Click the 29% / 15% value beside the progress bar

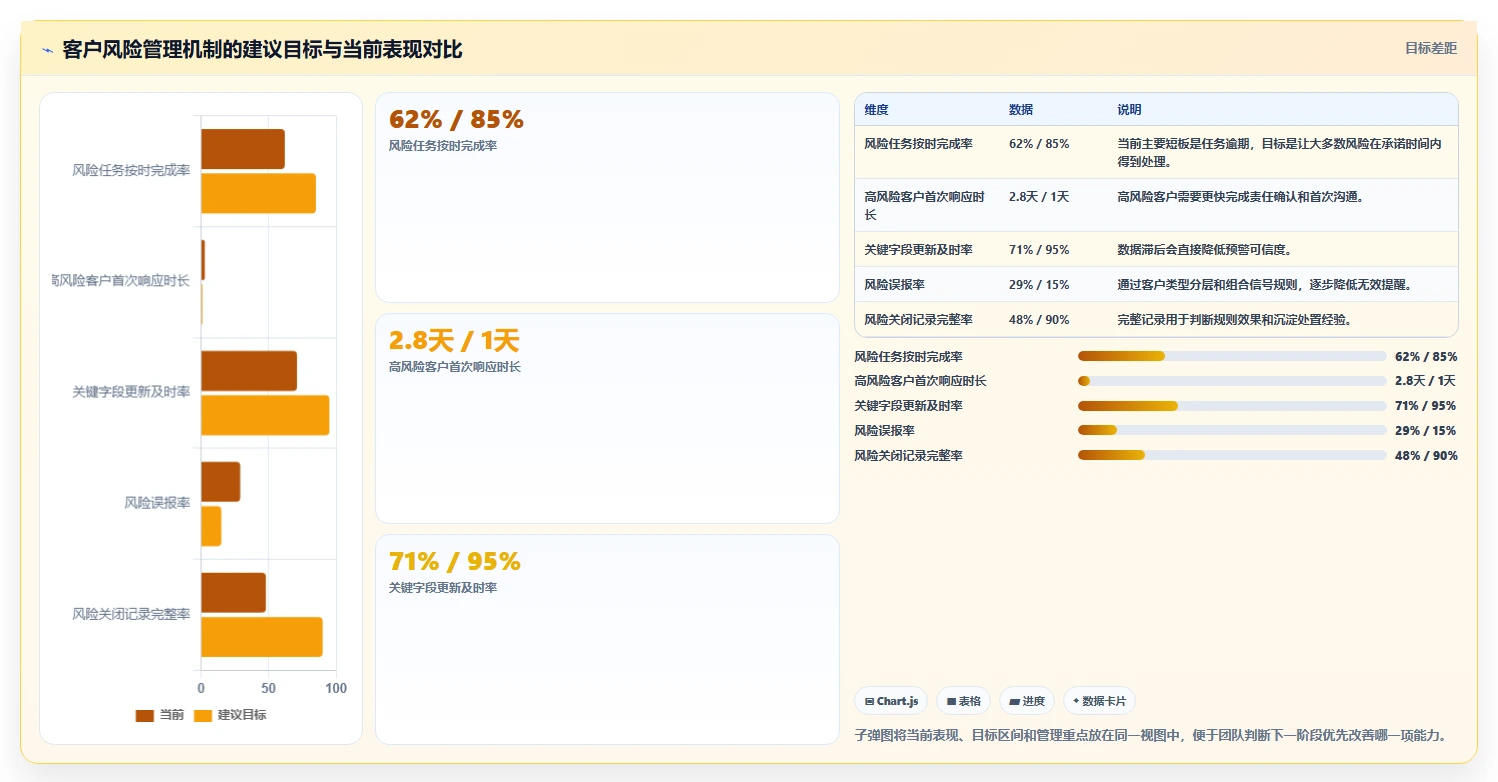[x=1426, y=431]
